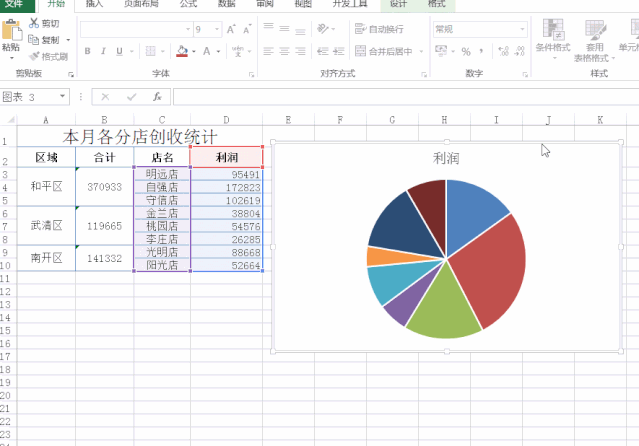Select the cell containing 172823
Screen dimensions: 639x446
[x=227, y=187]
